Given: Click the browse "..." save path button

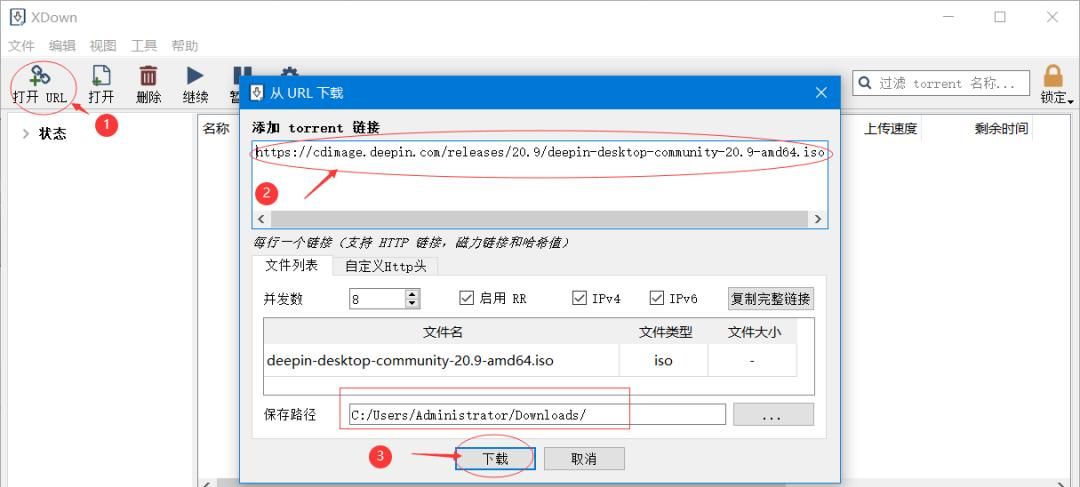Looking at the screenshot, I should pos(773,415).
